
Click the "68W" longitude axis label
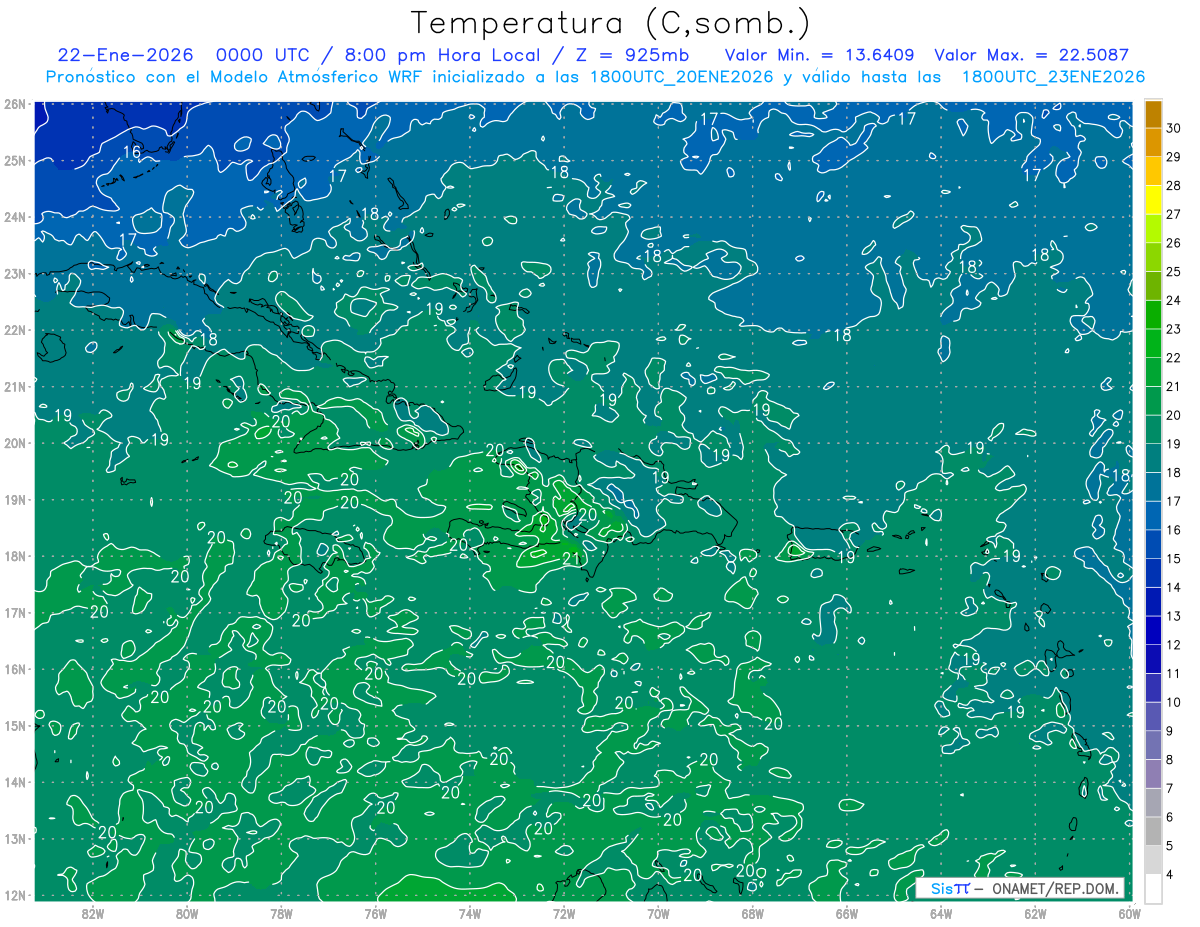[x=752, y=913]
